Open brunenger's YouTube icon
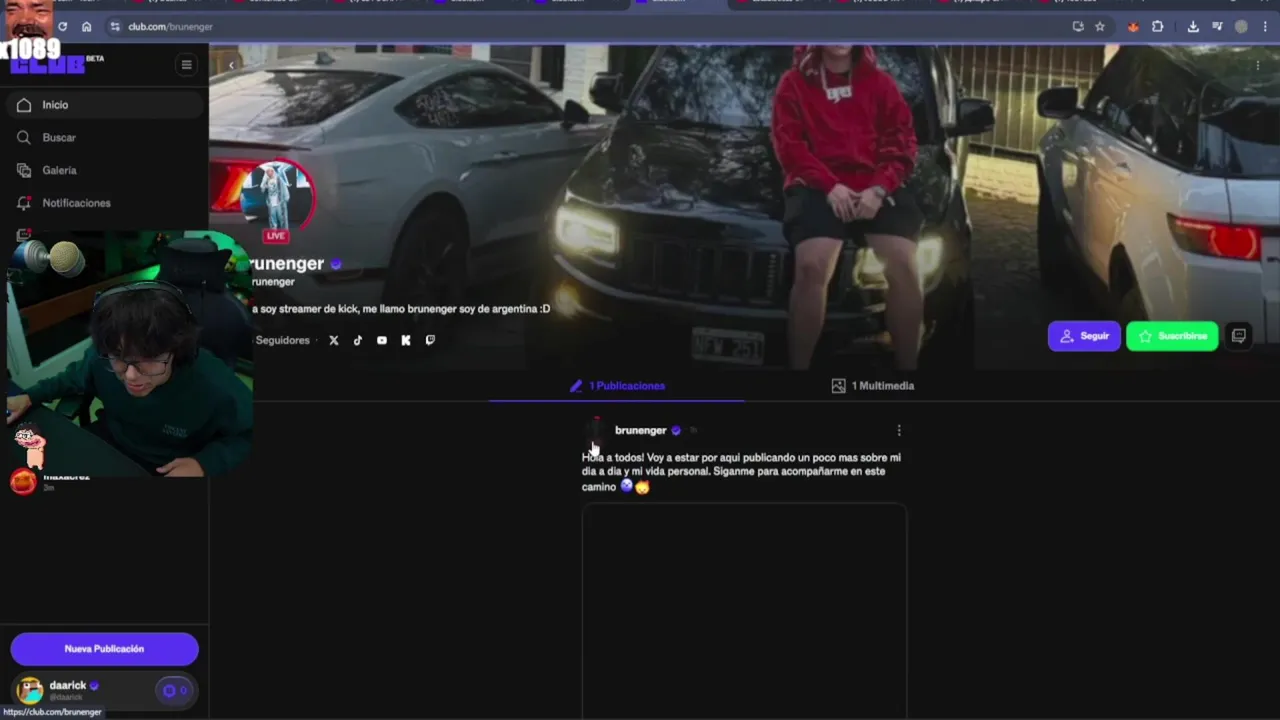The image size is (1280, 720). [382, 340]
